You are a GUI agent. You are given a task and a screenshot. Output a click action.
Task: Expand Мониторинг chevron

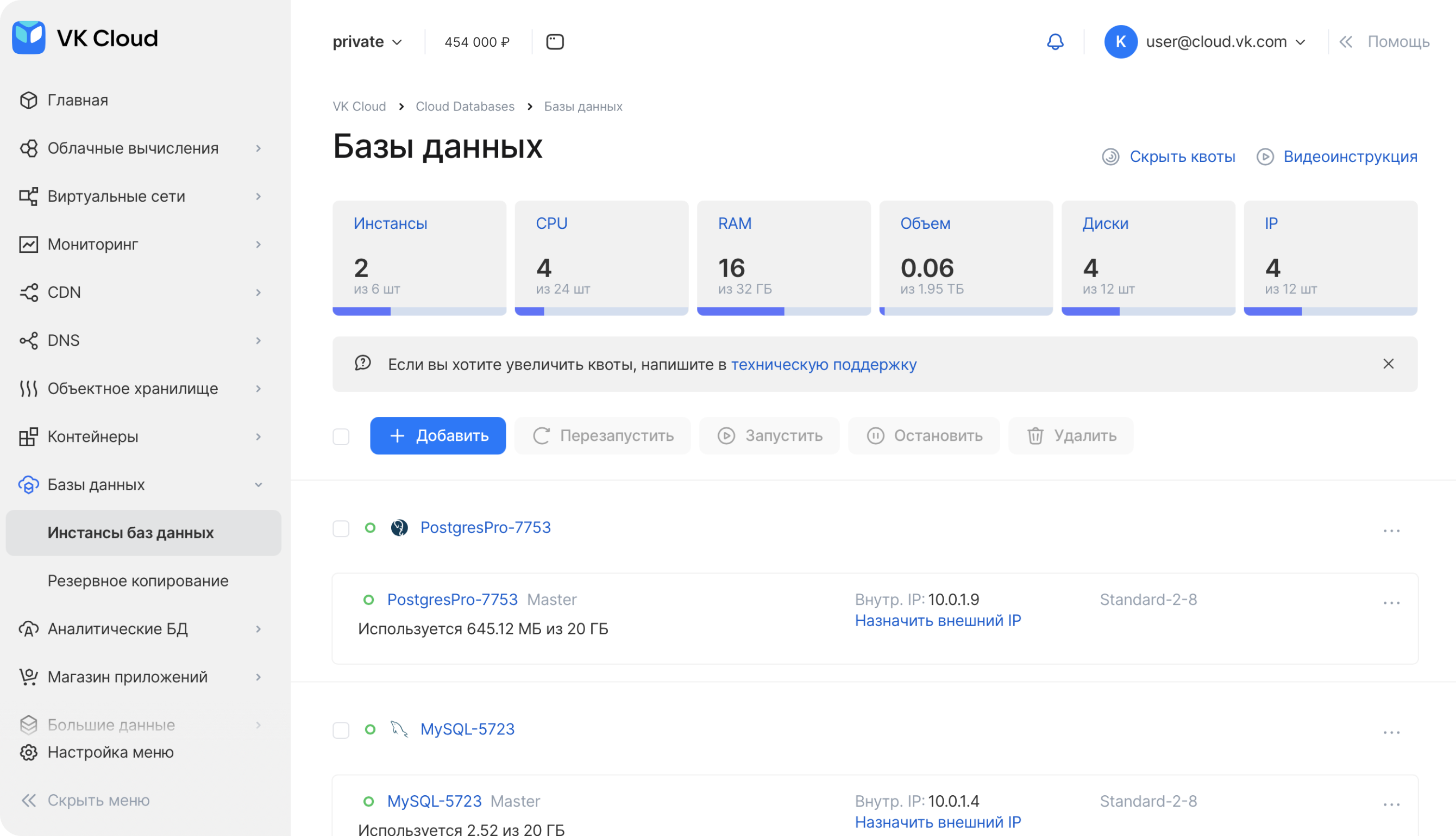pos(259,244)
